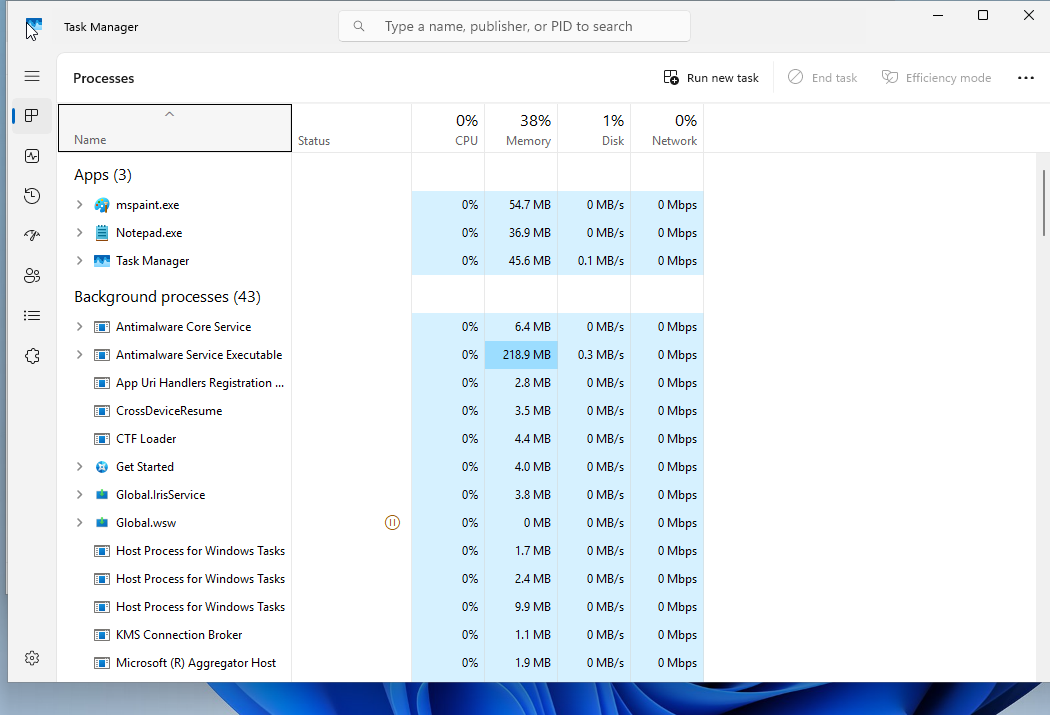Expand the Global.wsw process group

click(x=79, y=523)
